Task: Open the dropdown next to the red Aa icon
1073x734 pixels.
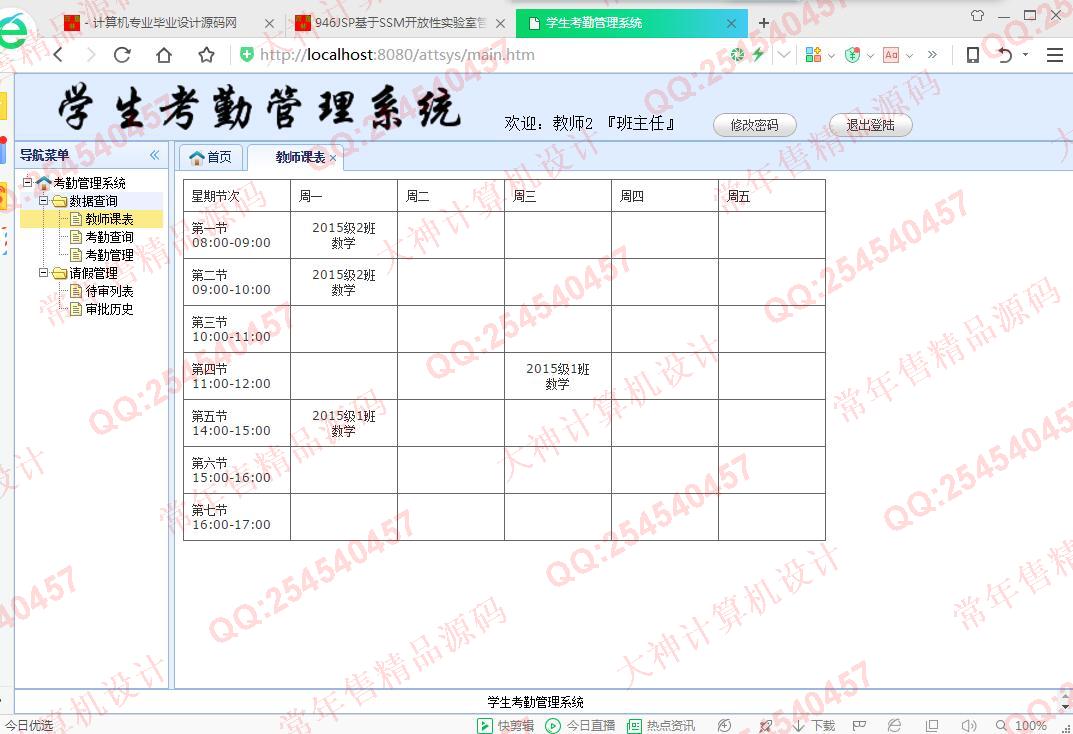Action: (909, 55)
